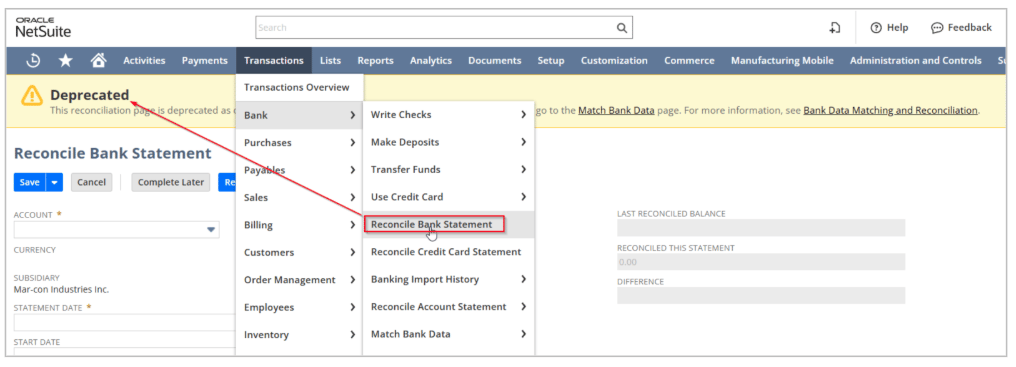Viewport: 1016px width, 367px height.
Task: Follow the Match Bank Data link
Action: (x=616, y=110)
